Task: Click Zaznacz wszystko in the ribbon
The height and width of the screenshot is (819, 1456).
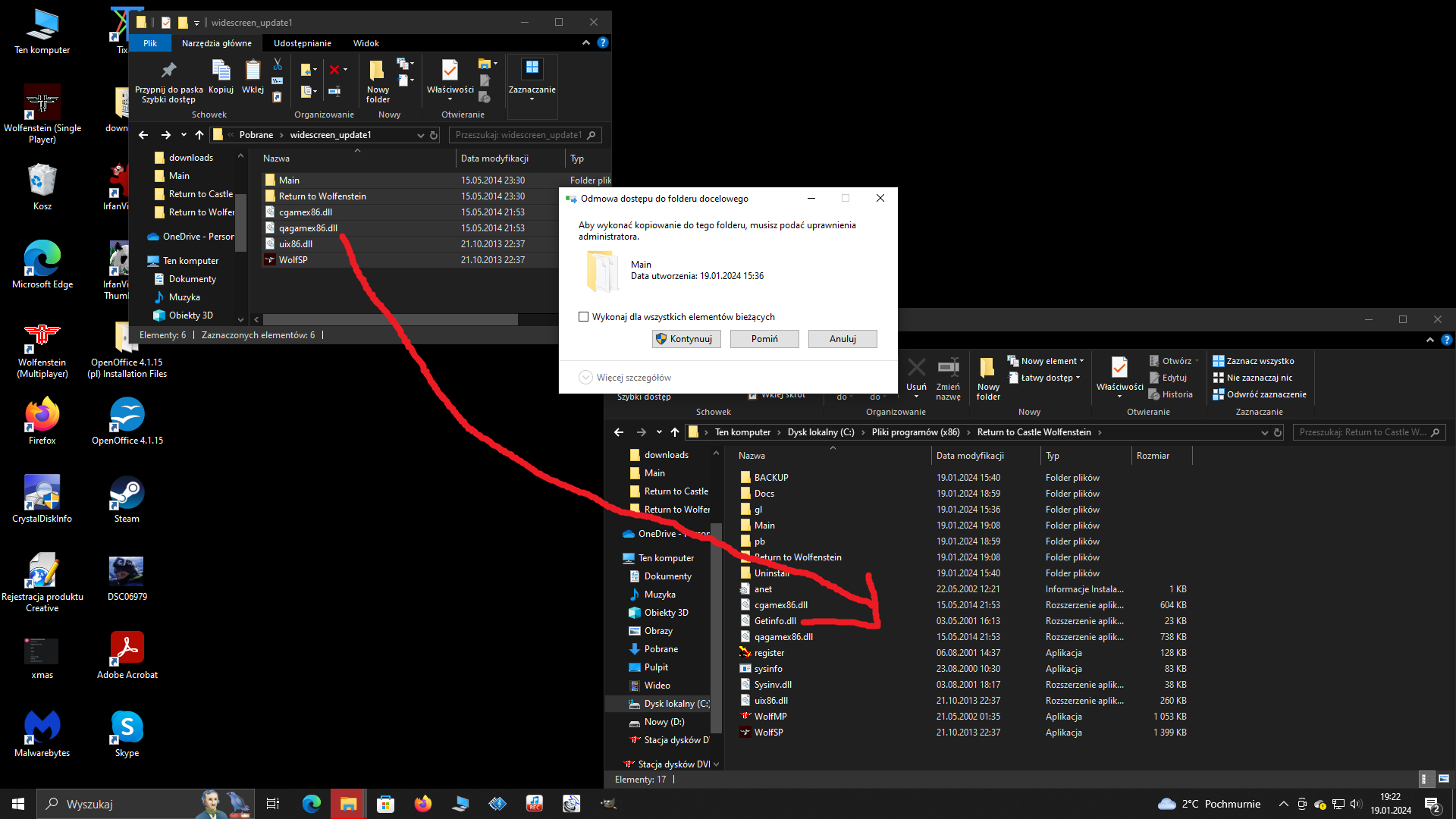Action: tap(1260, 361)
